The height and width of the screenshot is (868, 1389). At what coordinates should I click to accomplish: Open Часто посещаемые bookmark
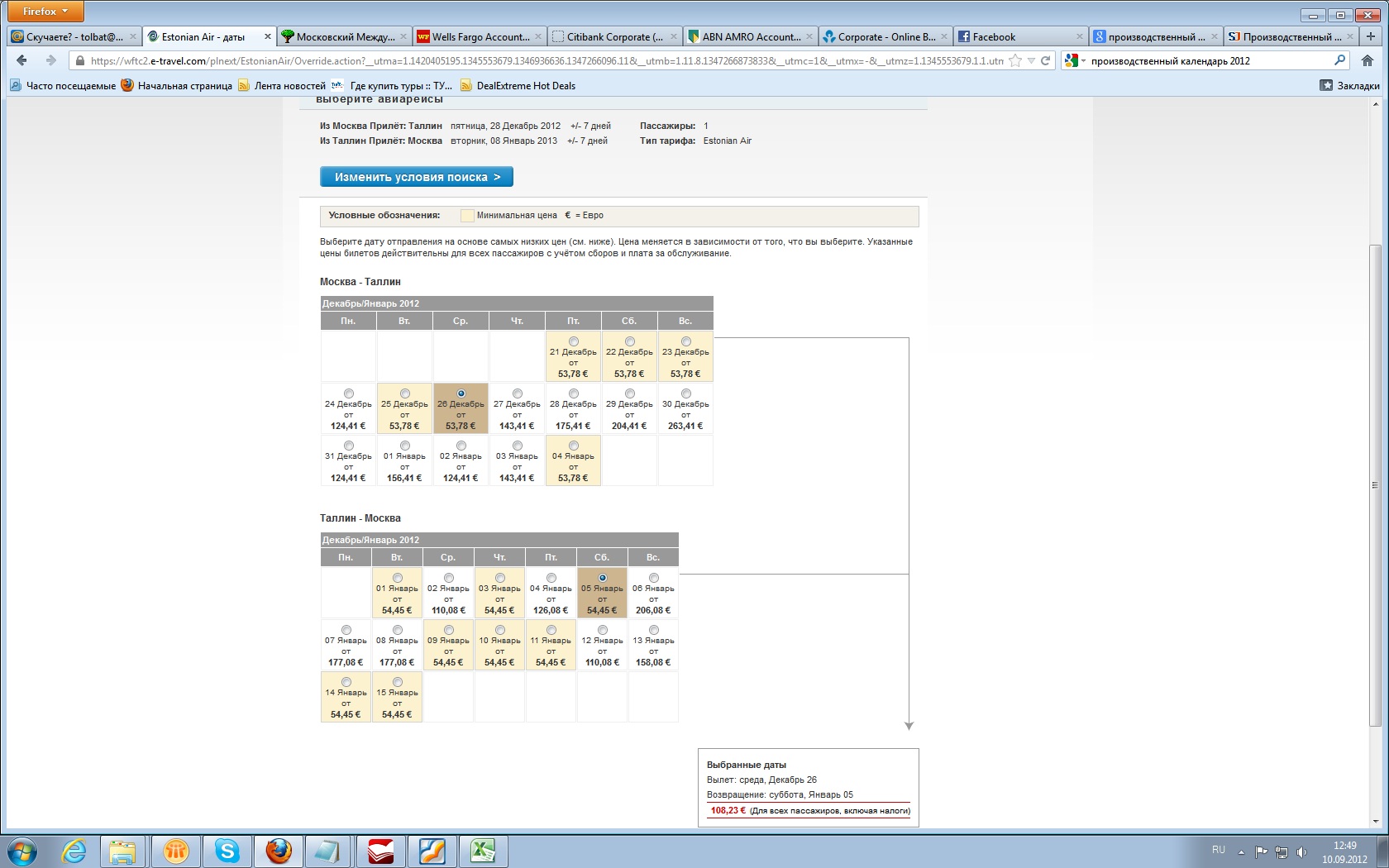64,85
